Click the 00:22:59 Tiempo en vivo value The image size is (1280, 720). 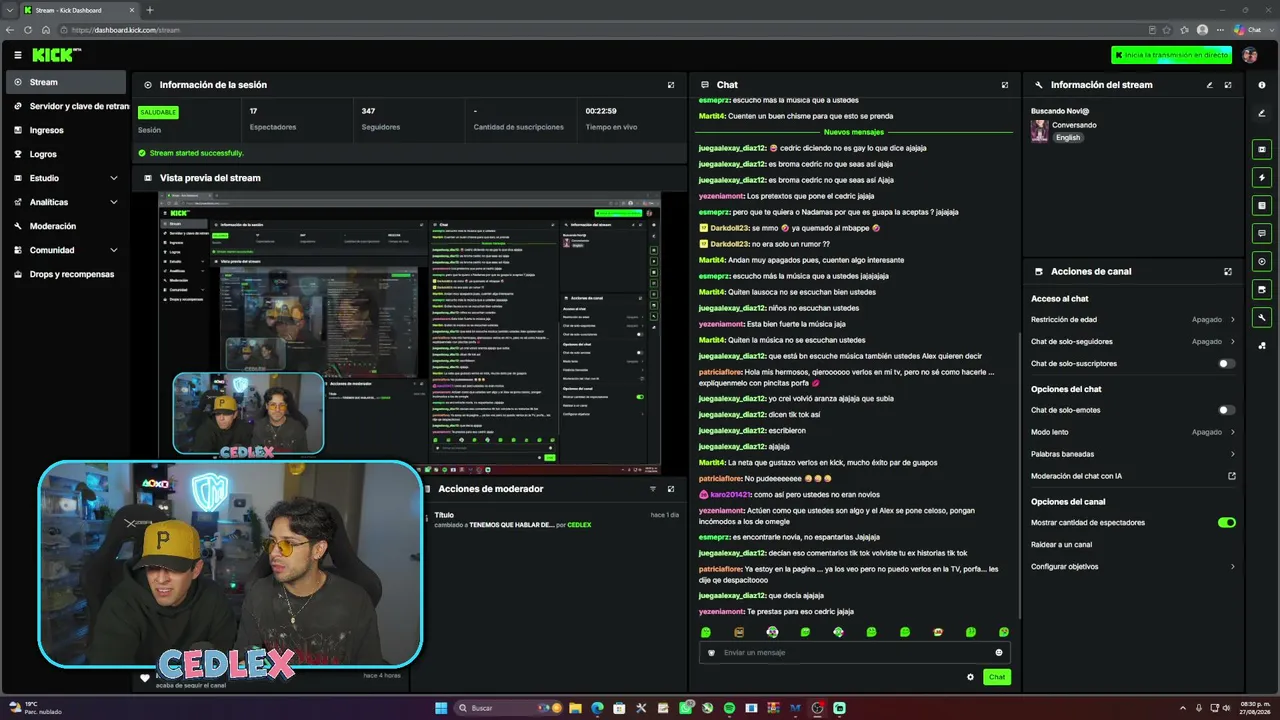click(601, 111)
